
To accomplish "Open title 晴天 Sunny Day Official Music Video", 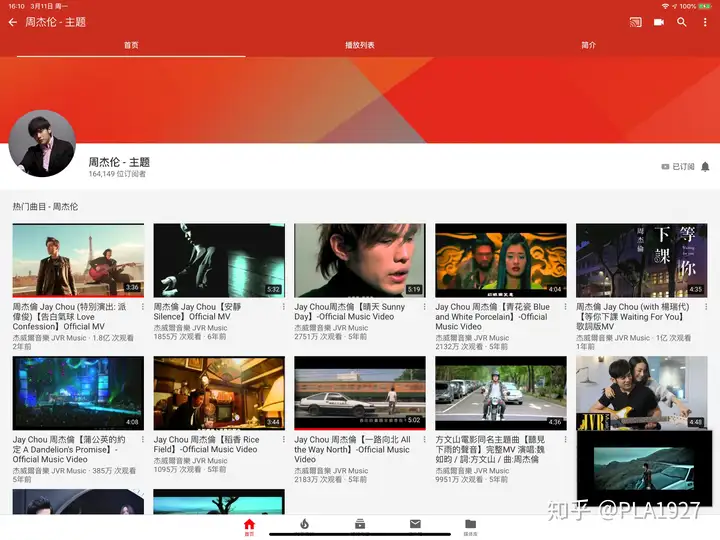I will tap(350, 311).
